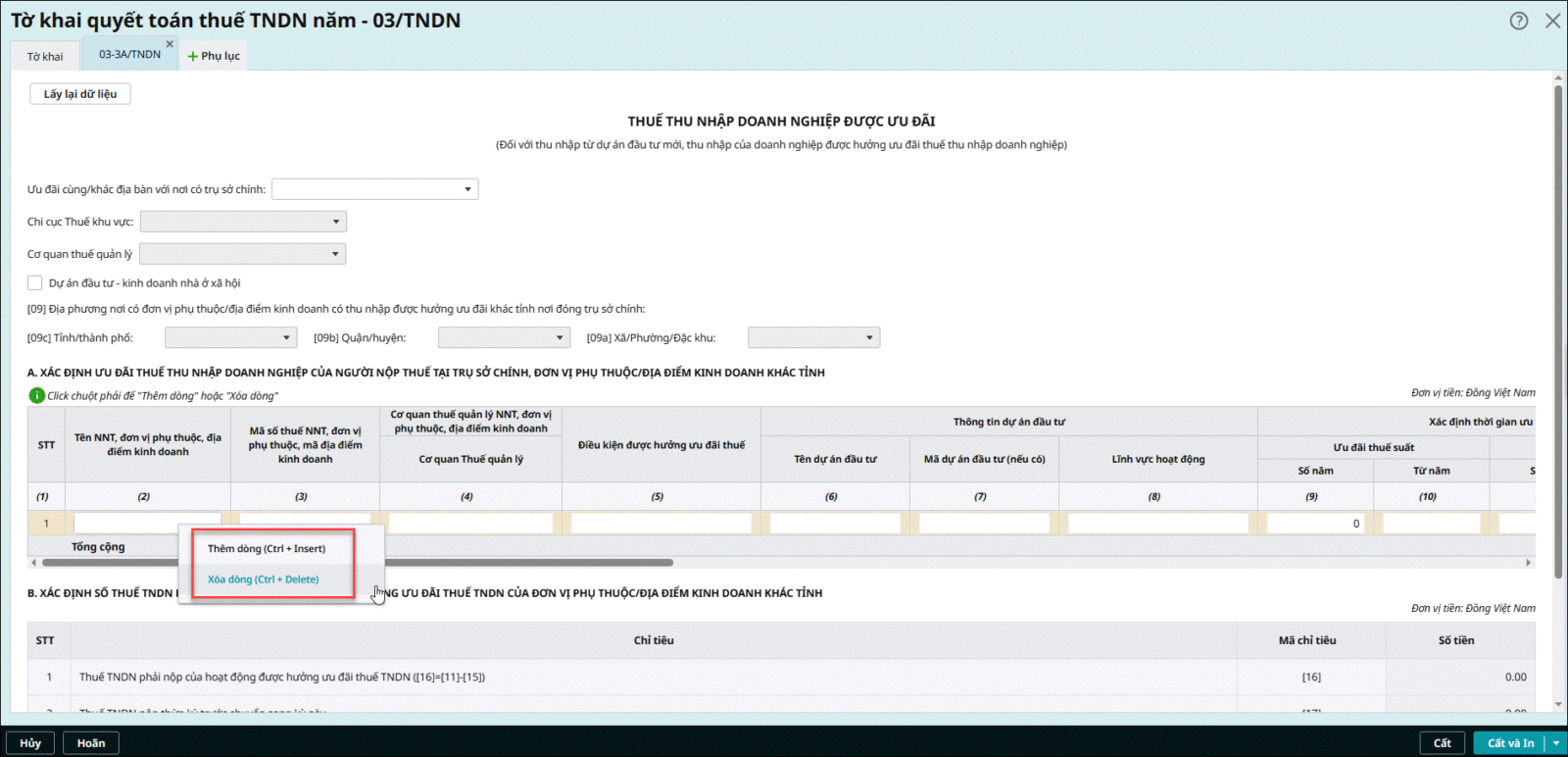This screenshot has height=757, width=1568.
Task: Choose 'Xóa dòng' in context menu
Action: pyautogui.click(x=264, y=580)
